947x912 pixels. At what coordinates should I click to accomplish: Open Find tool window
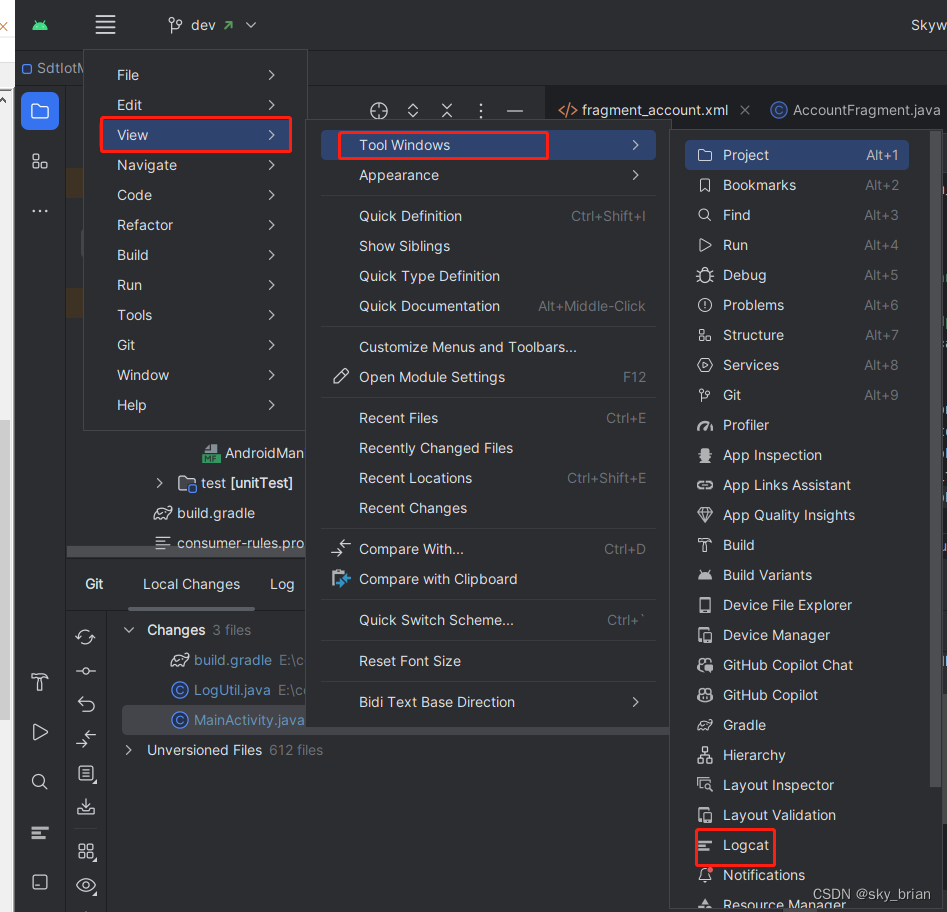tap(797, 215)
